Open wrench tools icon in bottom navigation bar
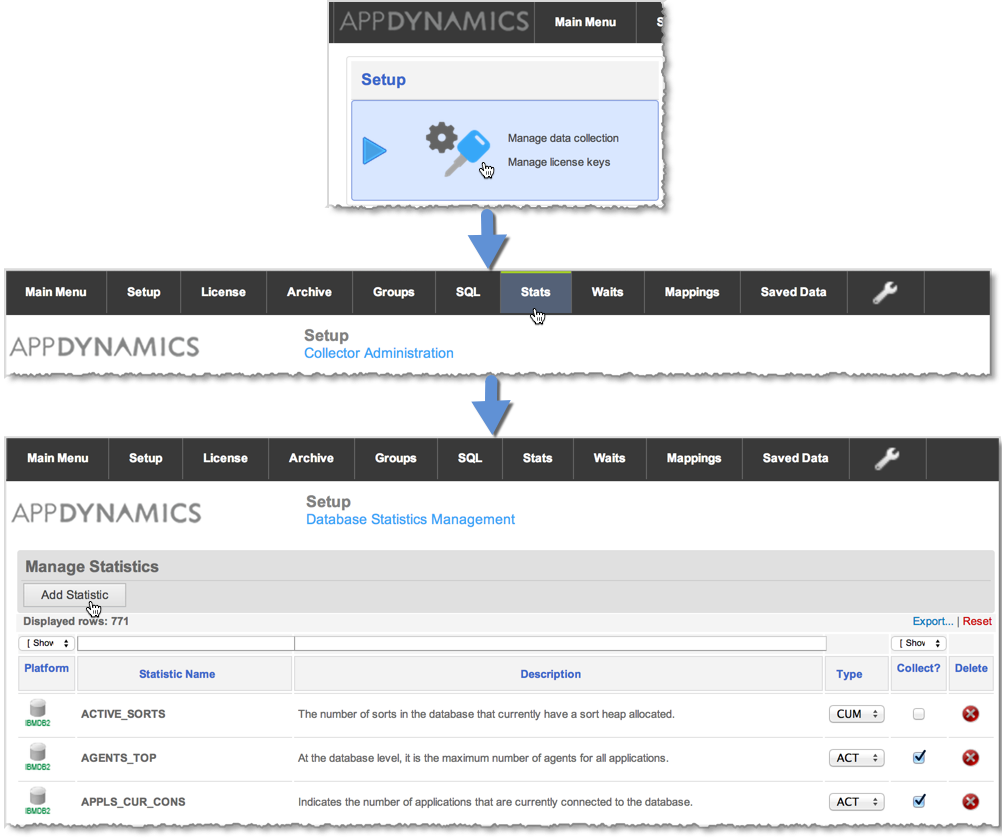 click(x=887, y=458)
